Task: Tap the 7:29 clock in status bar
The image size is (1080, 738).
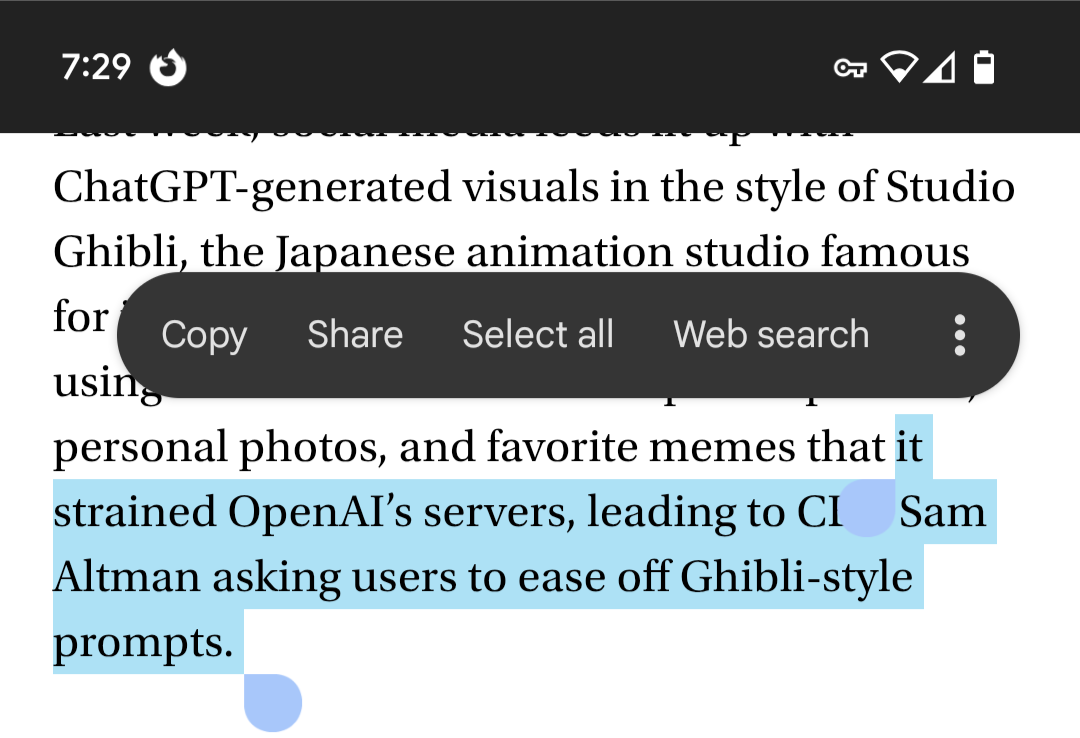Action: [96, 67]
